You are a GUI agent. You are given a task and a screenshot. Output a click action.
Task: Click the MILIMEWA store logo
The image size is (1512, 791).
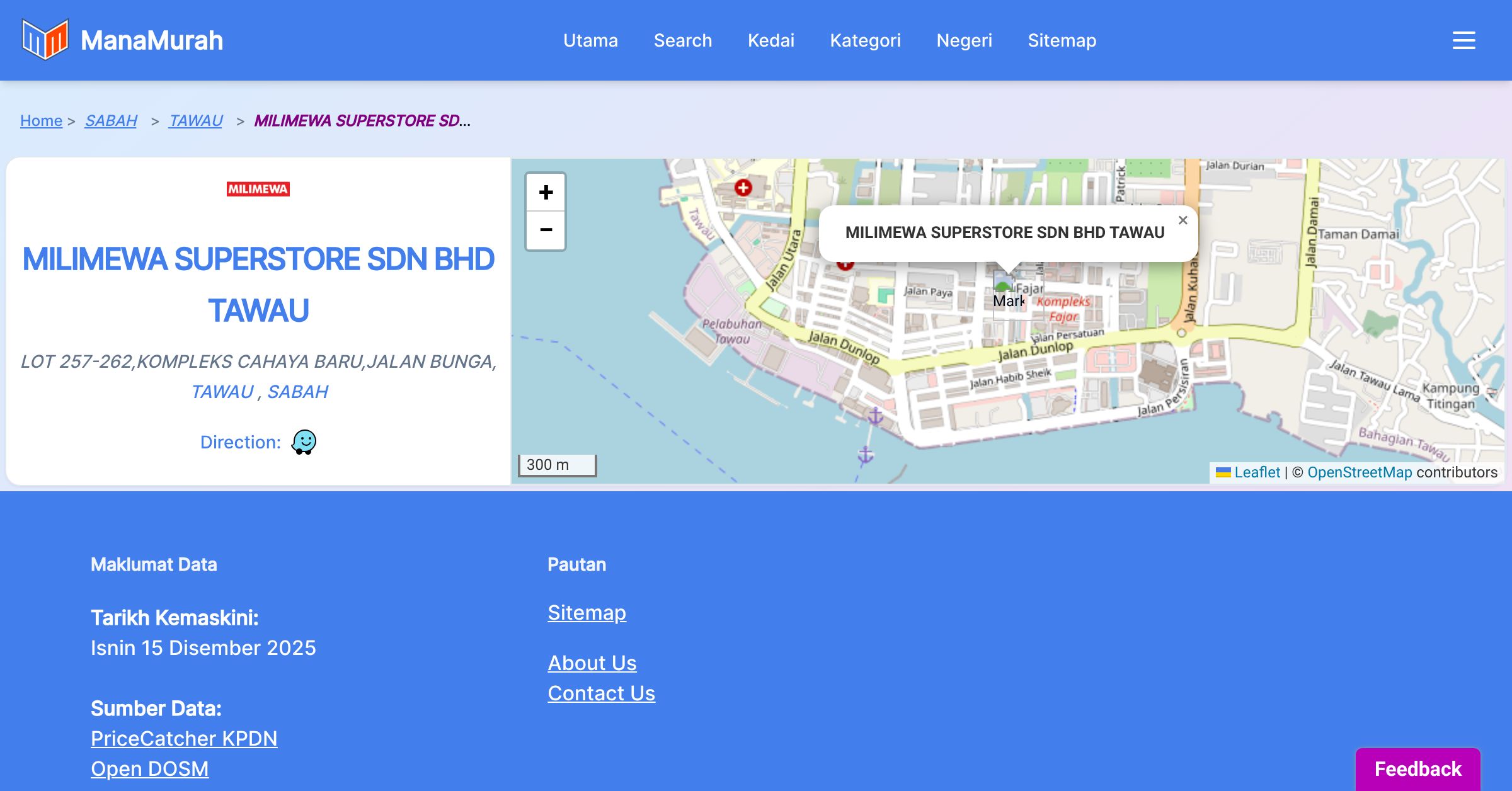tap(258, 189)
